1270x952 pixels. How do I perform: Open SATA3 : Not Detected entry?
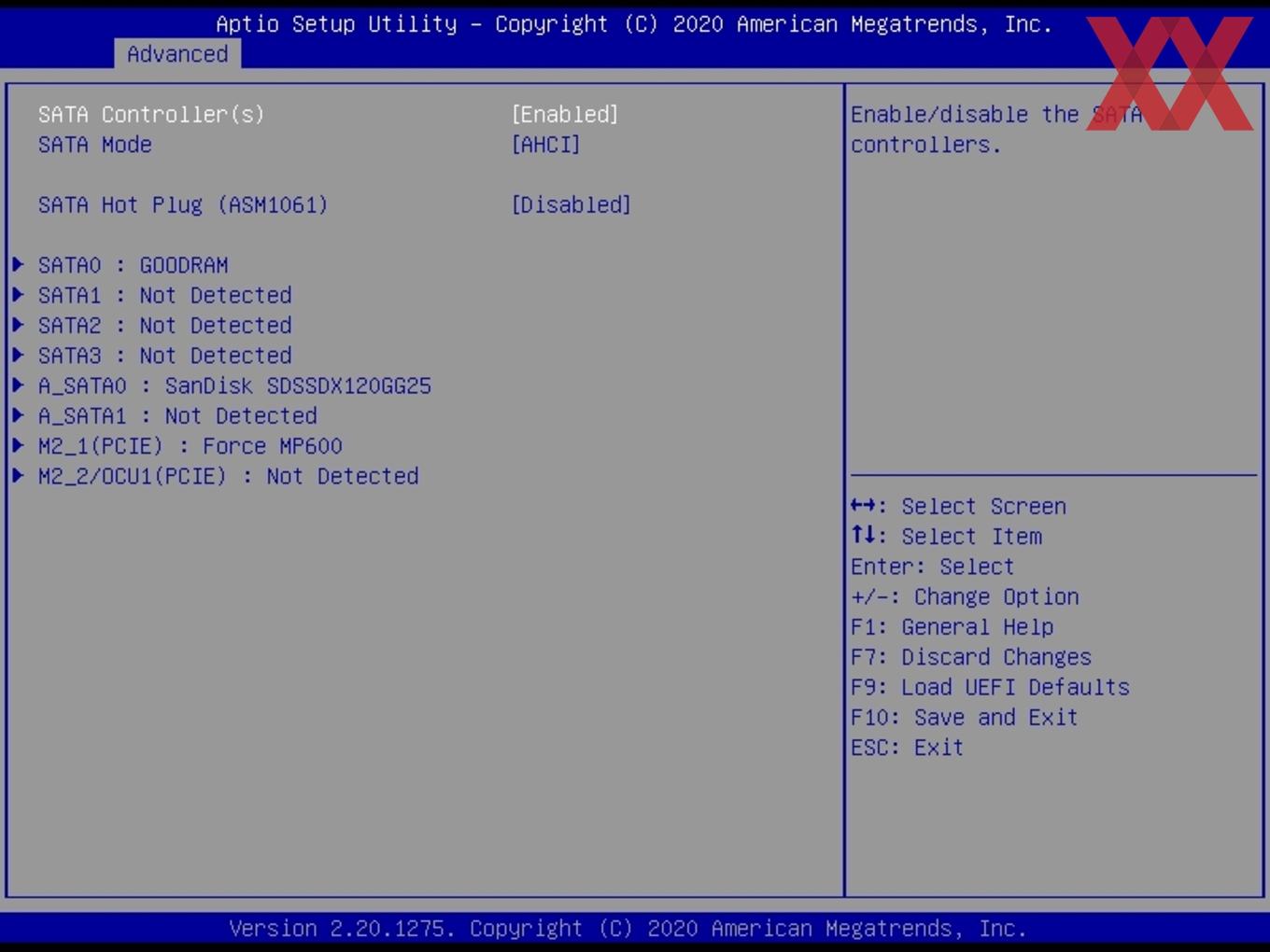click(165, 356)
